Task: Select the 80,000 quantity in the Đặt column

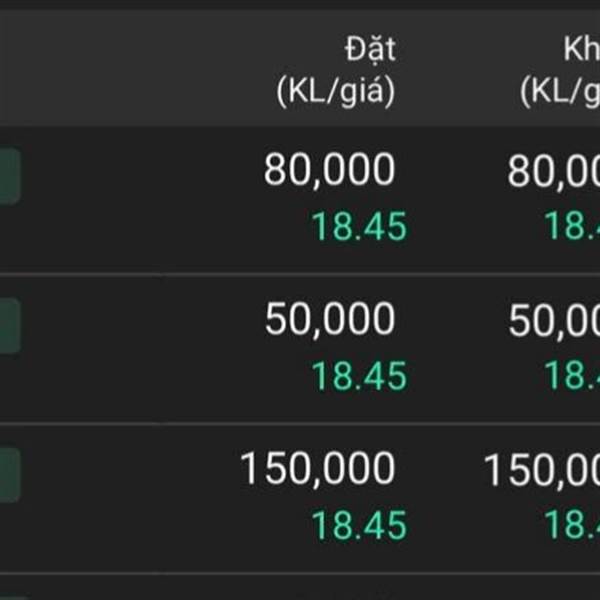Action: point(330,172)
